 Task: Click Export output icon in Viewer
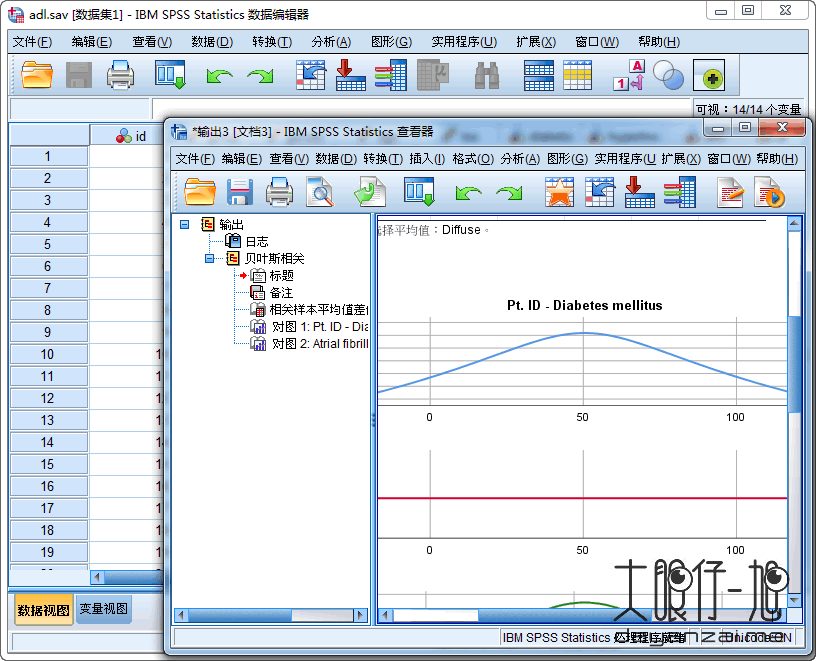[369, 192]
